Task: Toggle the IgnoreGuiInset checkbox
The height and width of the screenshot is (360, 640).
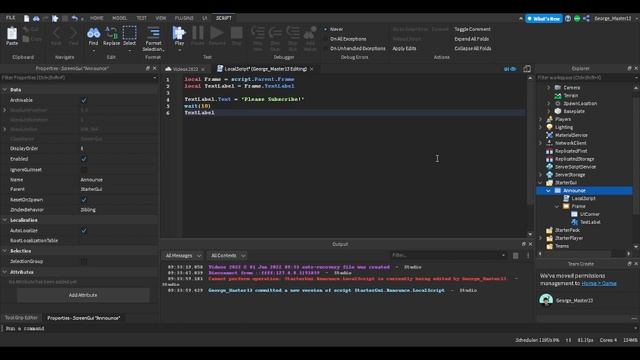Action: pos(84,169)
